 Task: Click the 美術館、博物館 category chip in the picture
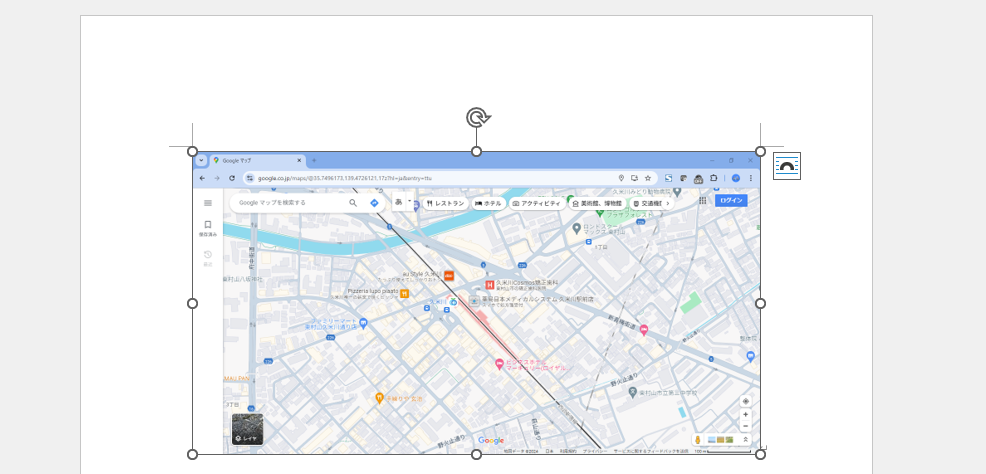click(x=597, y=204)
